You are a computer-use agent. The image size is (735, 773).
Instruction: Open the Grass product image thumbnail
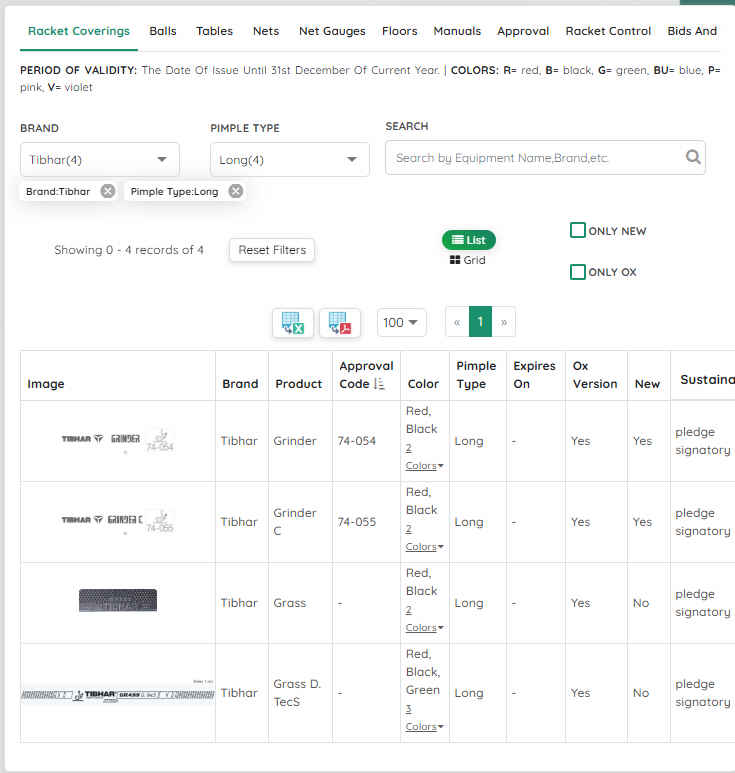pos(118,600)
